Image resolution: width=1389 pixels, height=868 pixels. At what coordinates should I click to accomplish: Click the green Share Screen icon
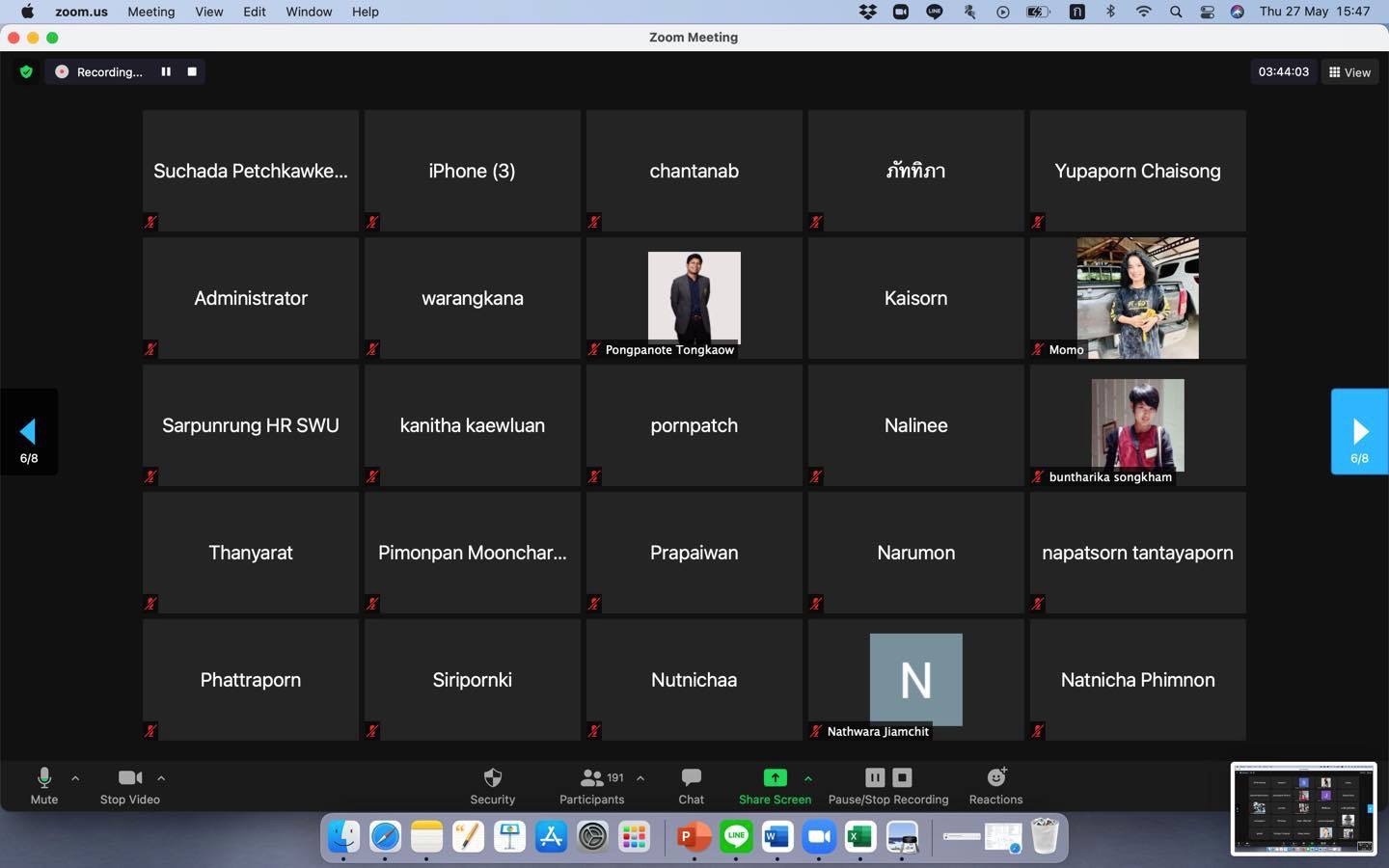coord(775,777)
